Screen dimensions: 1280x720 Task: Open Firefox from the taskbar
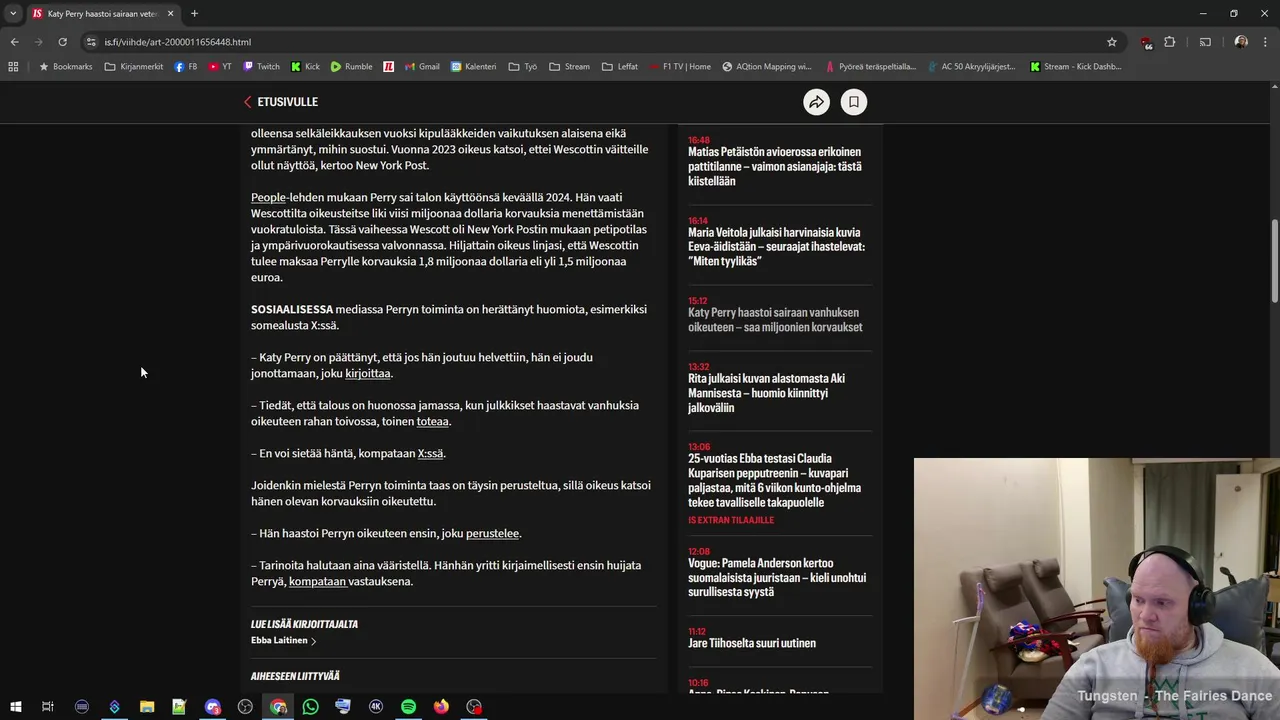[441, 707]
